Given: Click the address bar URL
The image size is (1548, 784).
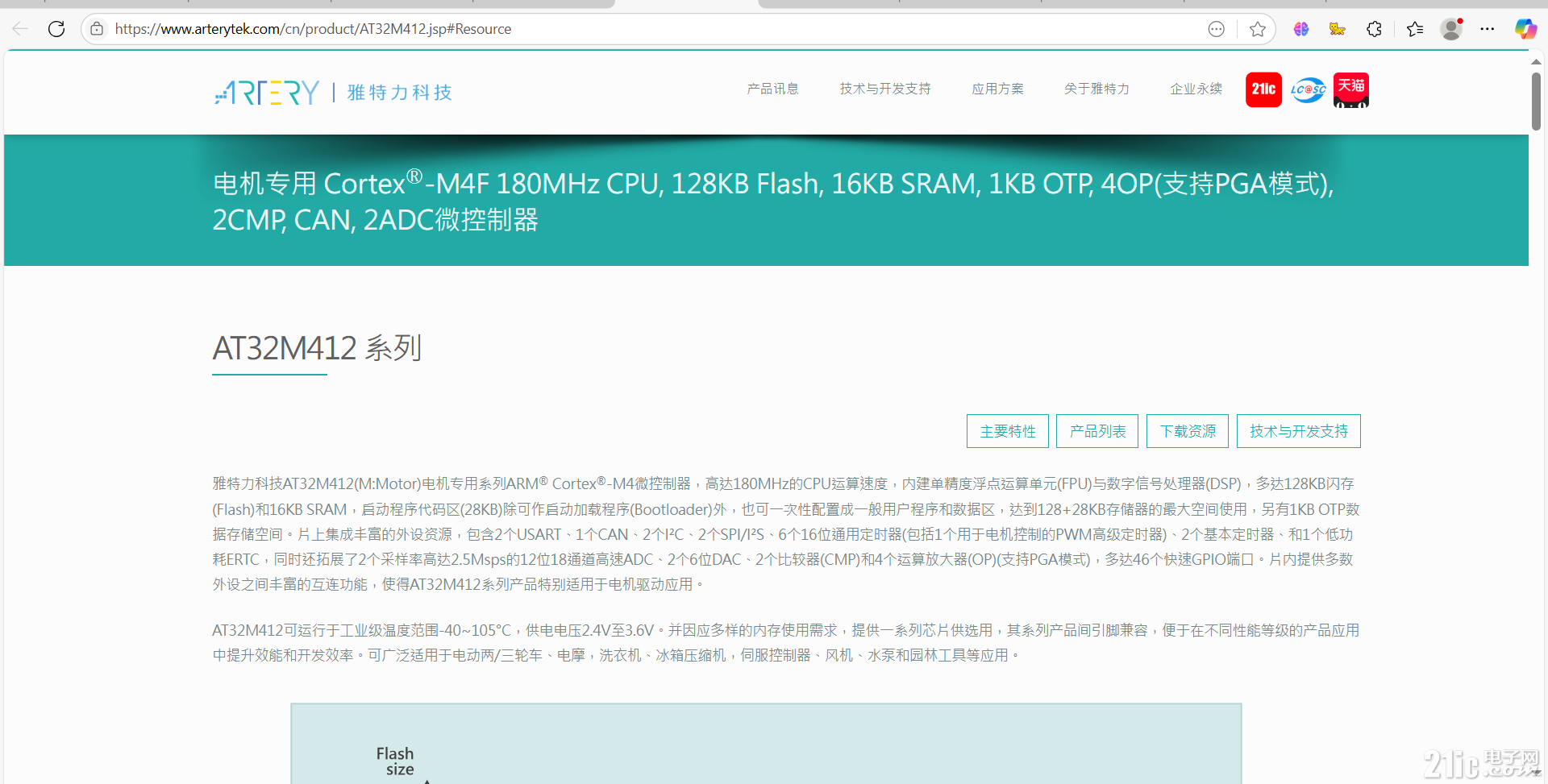Looking at the screenshot, I should [313, 29].
